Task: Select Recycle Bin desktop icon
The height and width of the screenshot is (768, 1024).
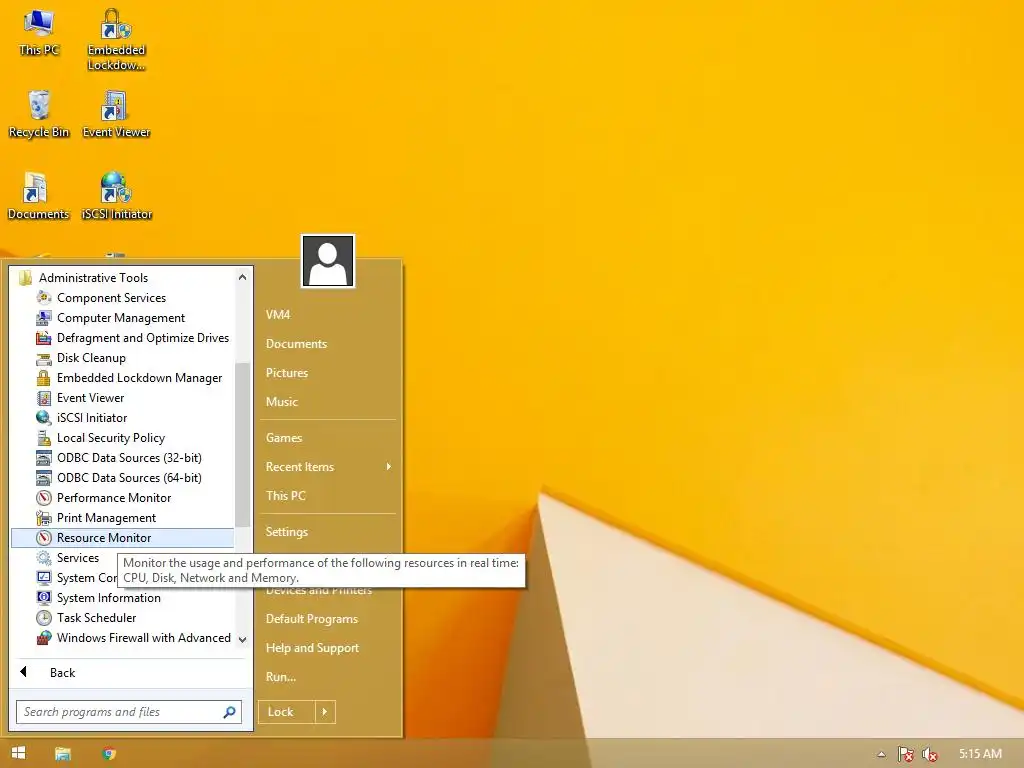Action: 39,114
